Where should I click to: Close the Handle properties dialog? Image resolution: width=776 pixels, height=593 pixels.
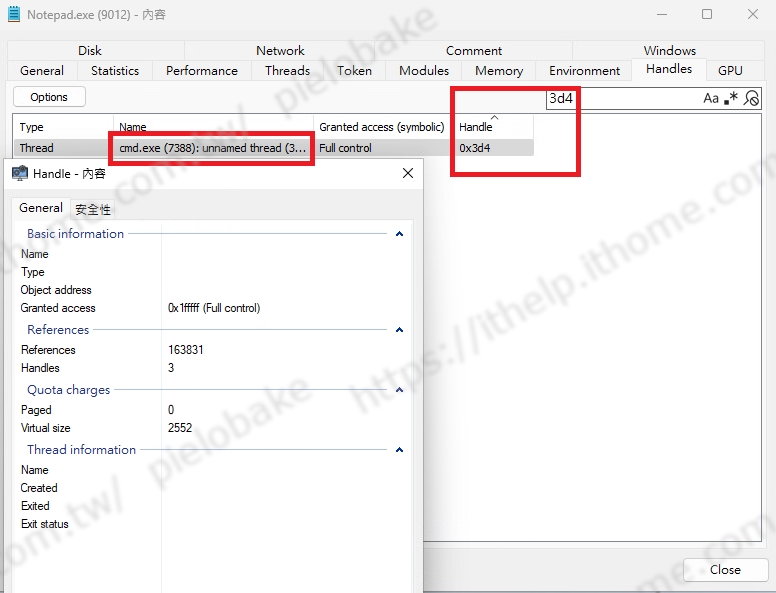408,173
